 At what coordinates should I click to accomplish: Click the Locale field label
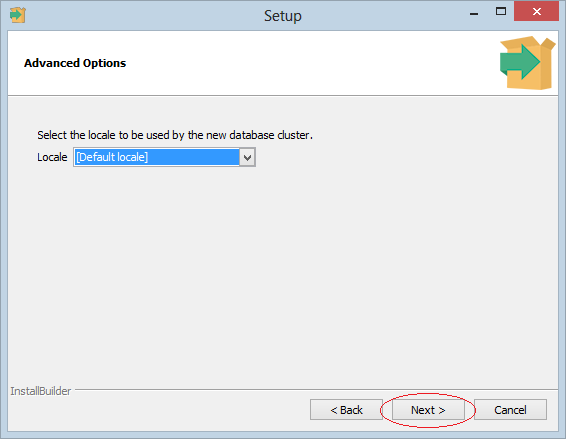(52, 157)
